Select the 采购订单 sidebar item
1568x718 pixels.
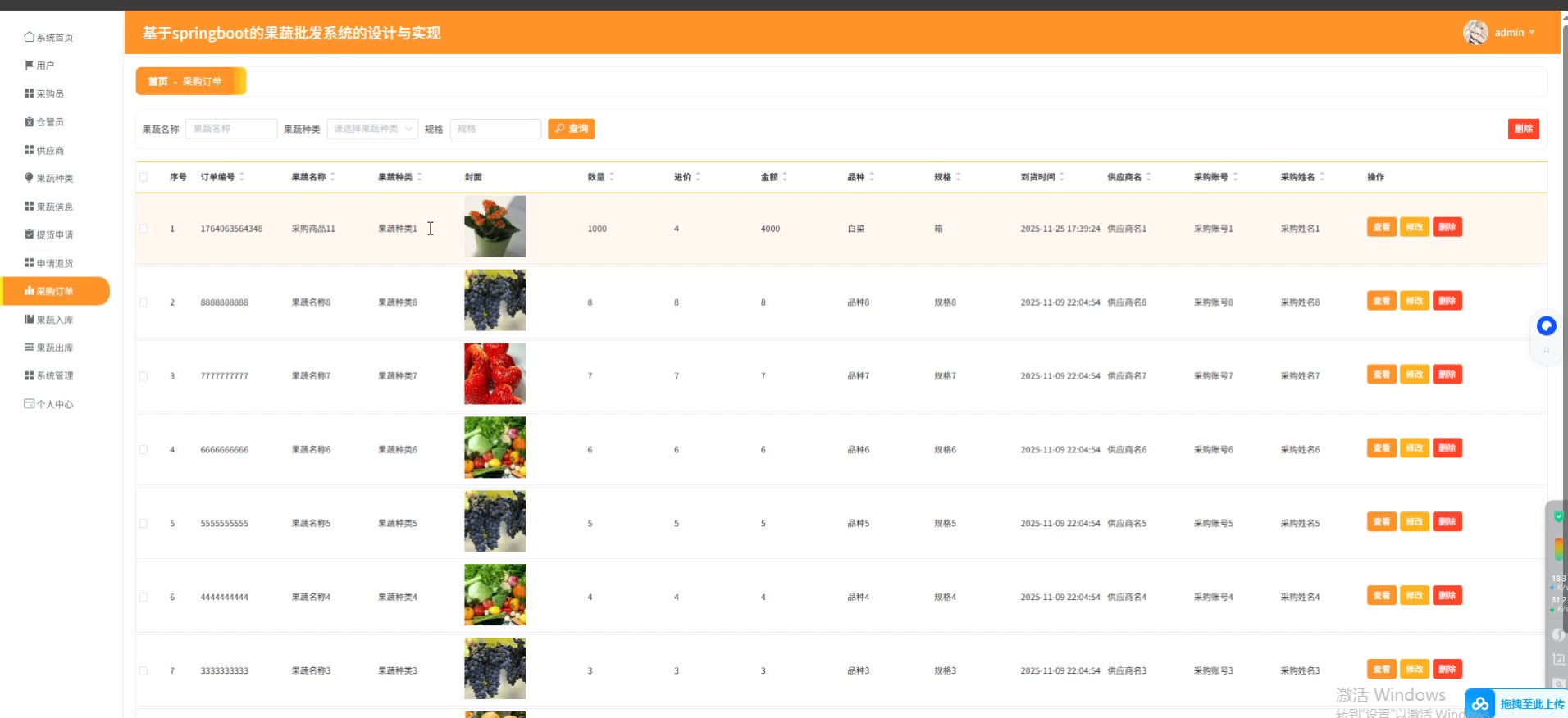(55, 291)
